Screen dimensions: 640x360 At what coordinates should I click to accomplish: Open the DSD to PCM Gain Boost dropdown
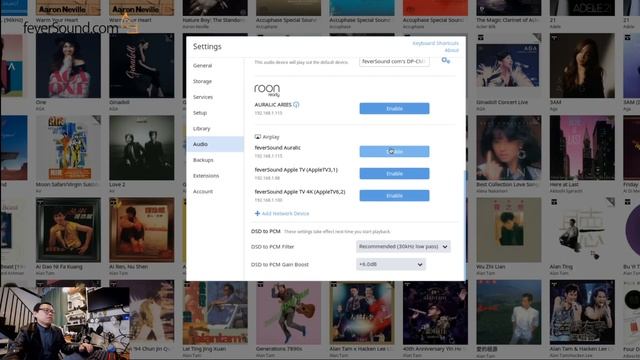(x=391, y=264)
